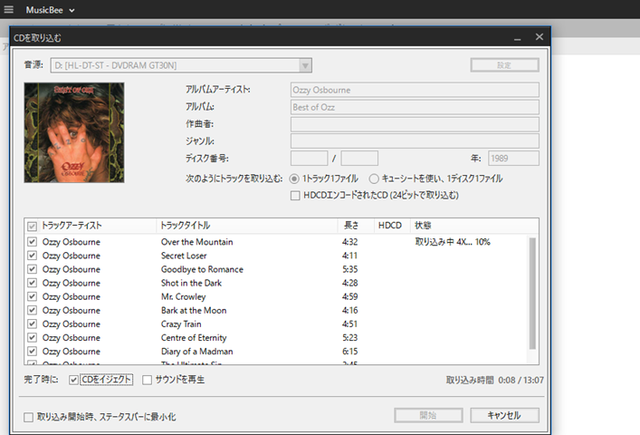640x435 pixels.
Task: Uncheck the Diary of a Madman checkbox
Action: [32, 351]
